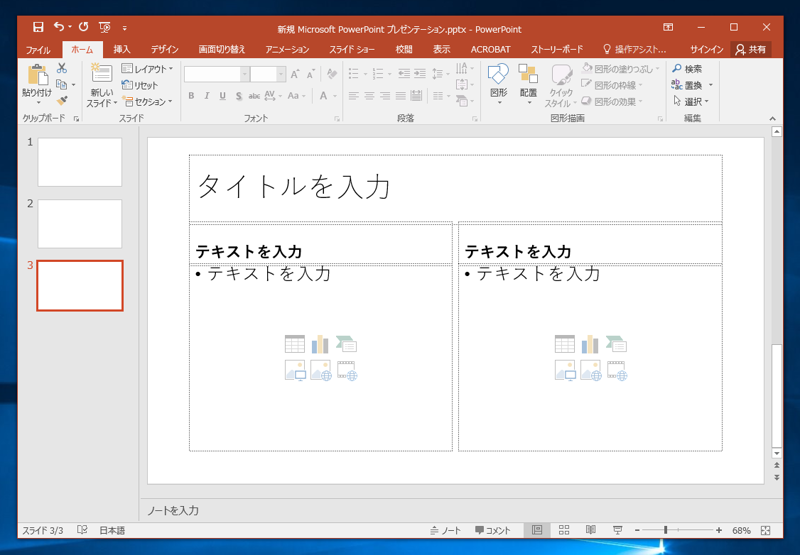Insert chart icon in right content placeholder
Screen dimensions: 800x555
point(590,345)
